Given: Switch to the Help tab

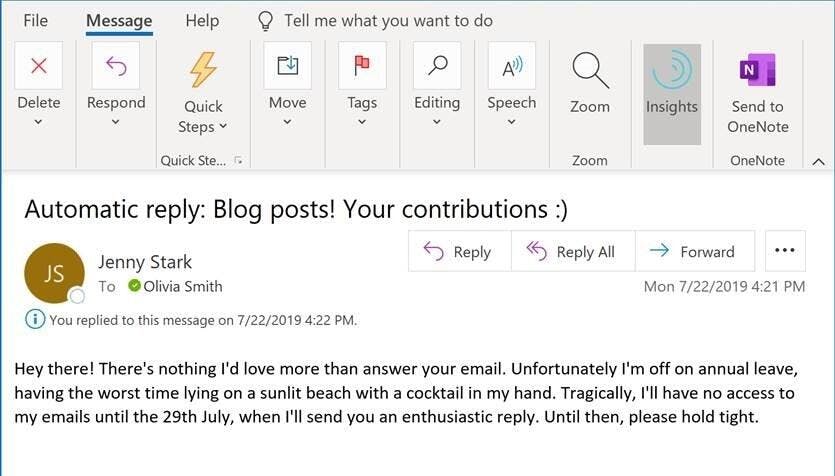Looking at the screenshot, I should 202,20.
